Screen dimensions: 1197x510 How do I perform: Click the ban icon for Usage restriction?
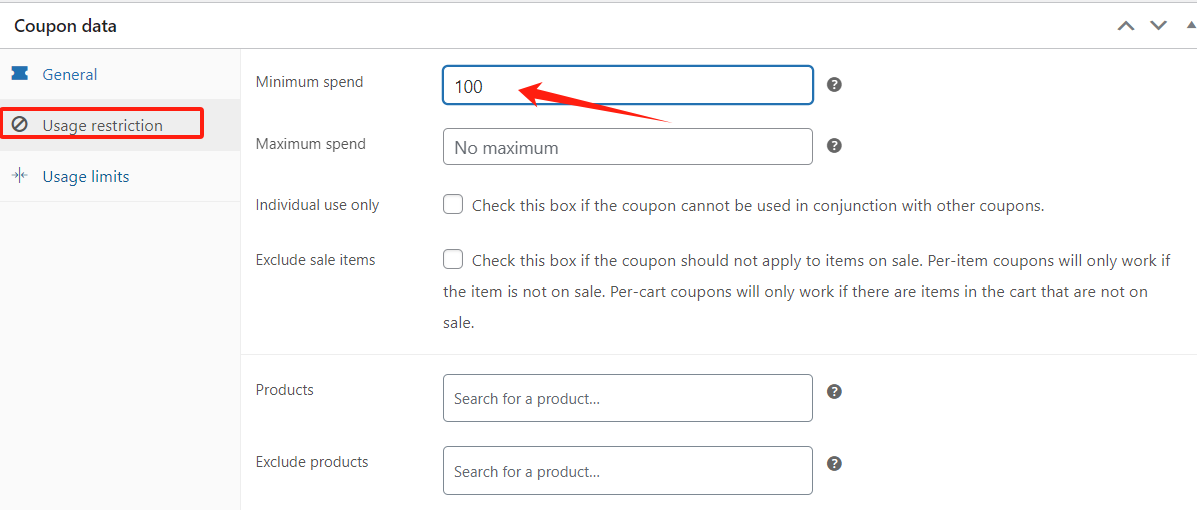[x=19, y=125]
